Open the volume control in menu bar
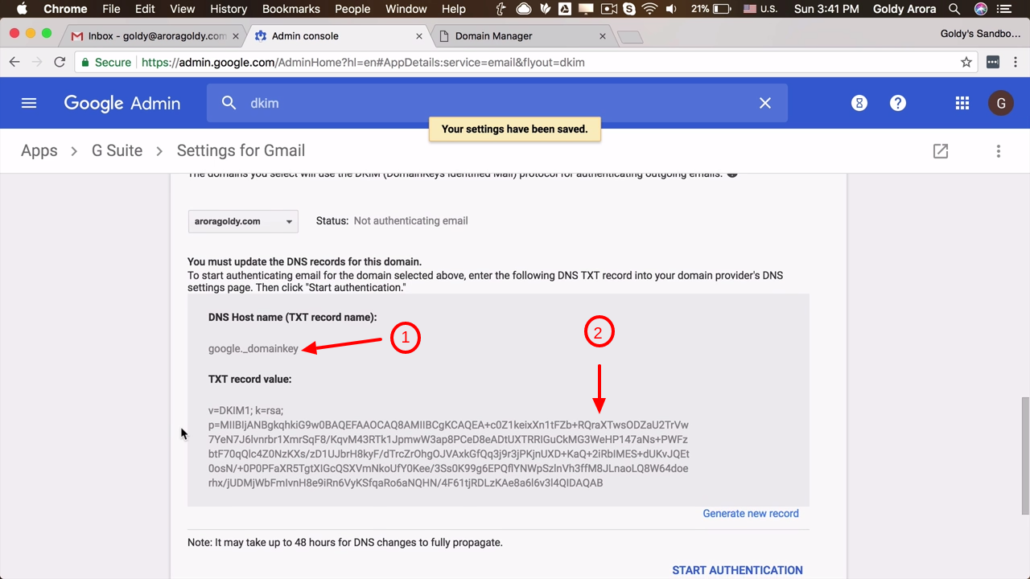Screen dimensions: 1030x579 click(x=671, y=9)
